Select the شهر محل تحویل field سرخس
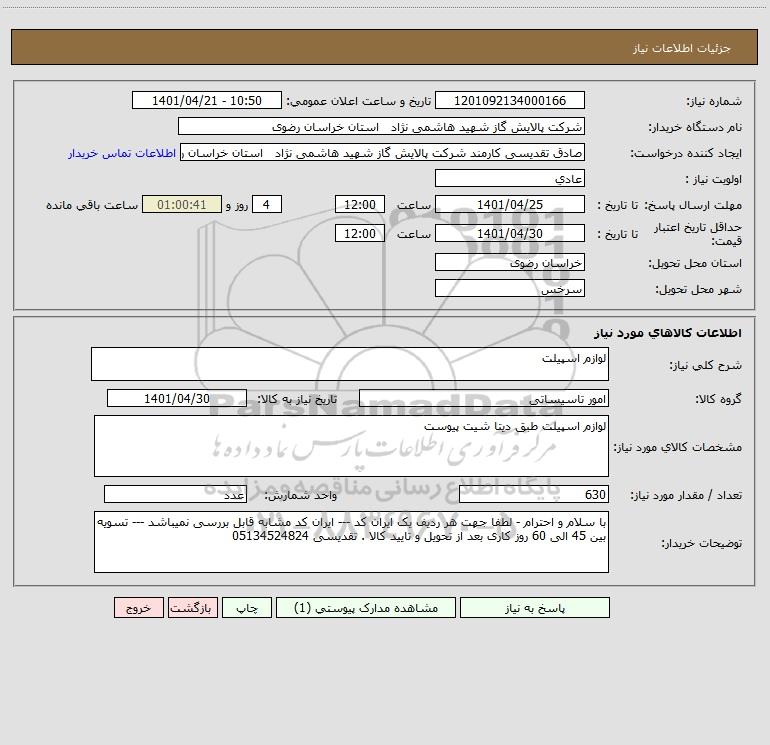 click(x=510, y=288)
